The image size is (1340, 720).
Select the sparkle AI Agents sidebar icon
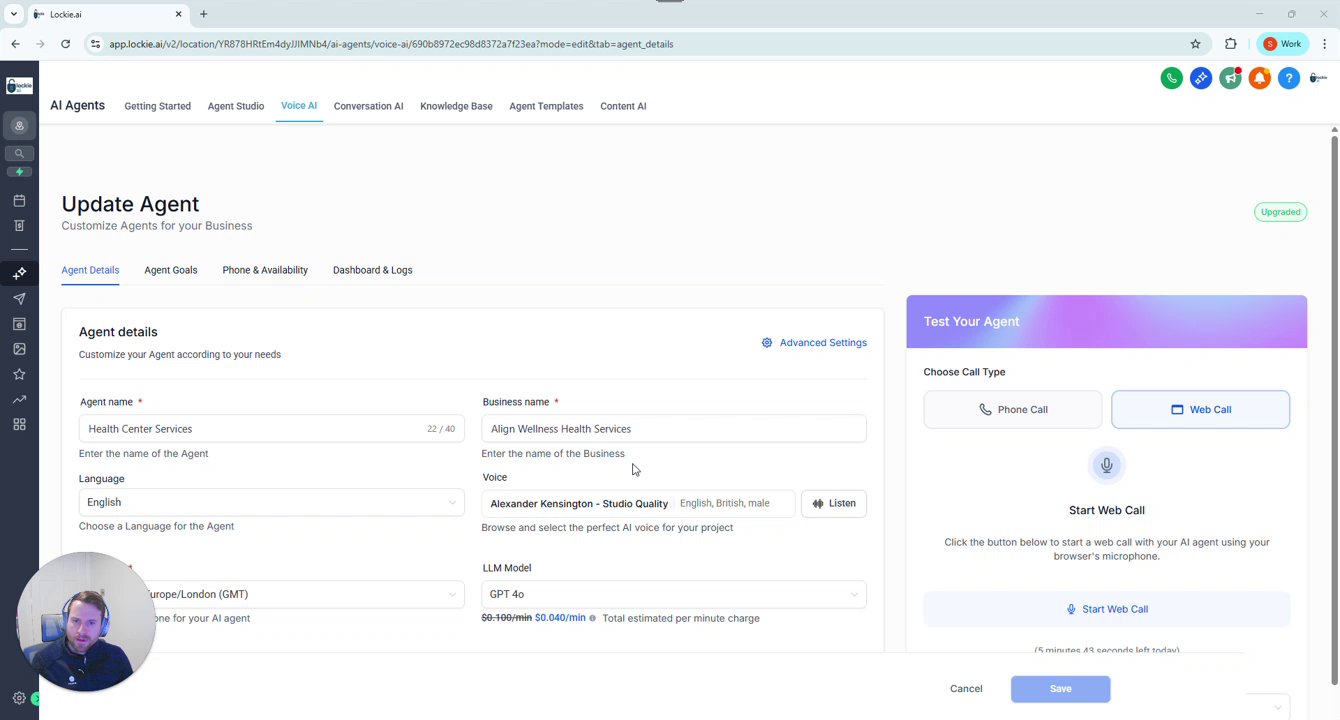19,273
